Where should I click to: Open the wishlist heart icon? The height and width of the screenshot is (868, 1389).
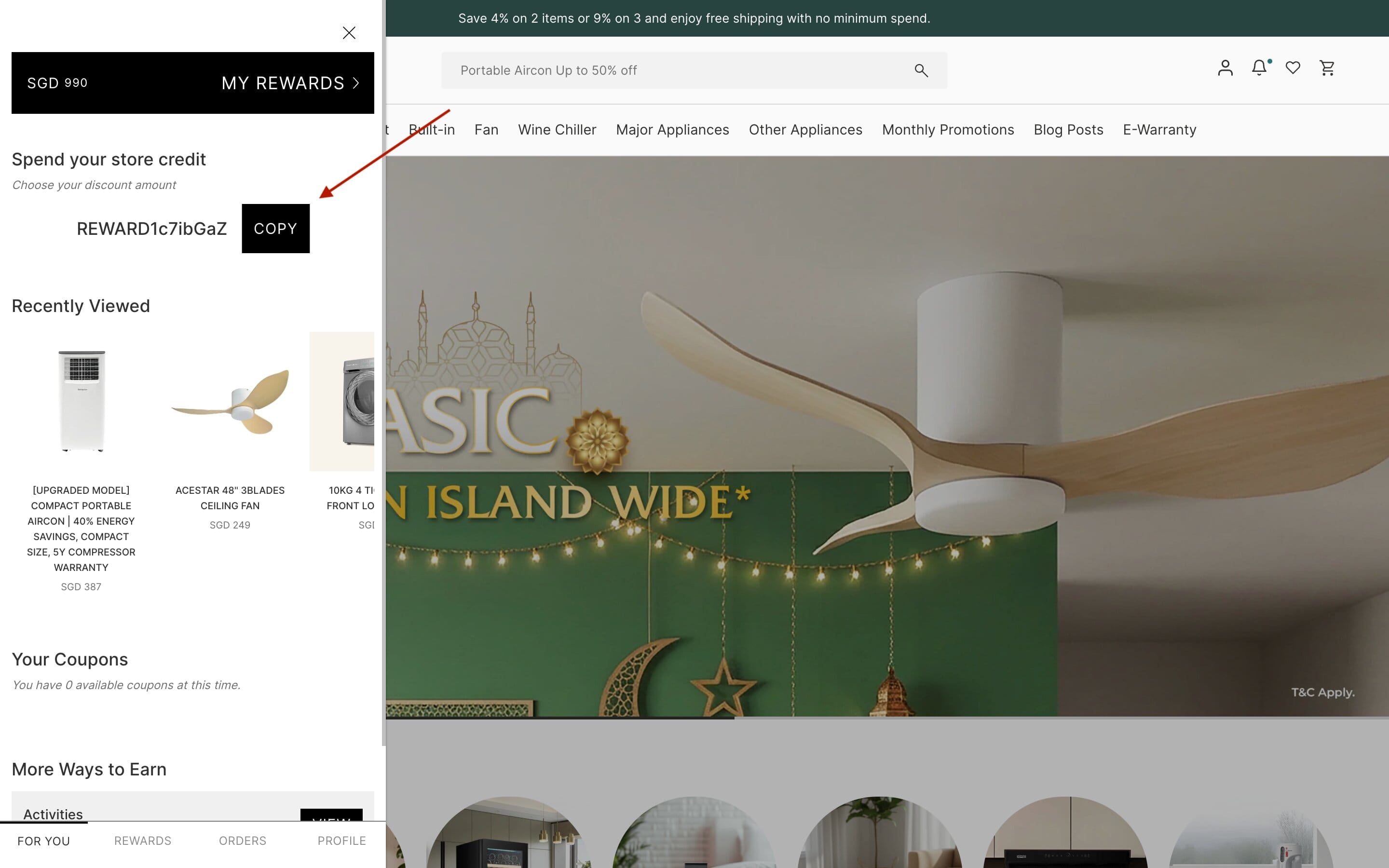pyautogui.click(x=1293, y=68)
